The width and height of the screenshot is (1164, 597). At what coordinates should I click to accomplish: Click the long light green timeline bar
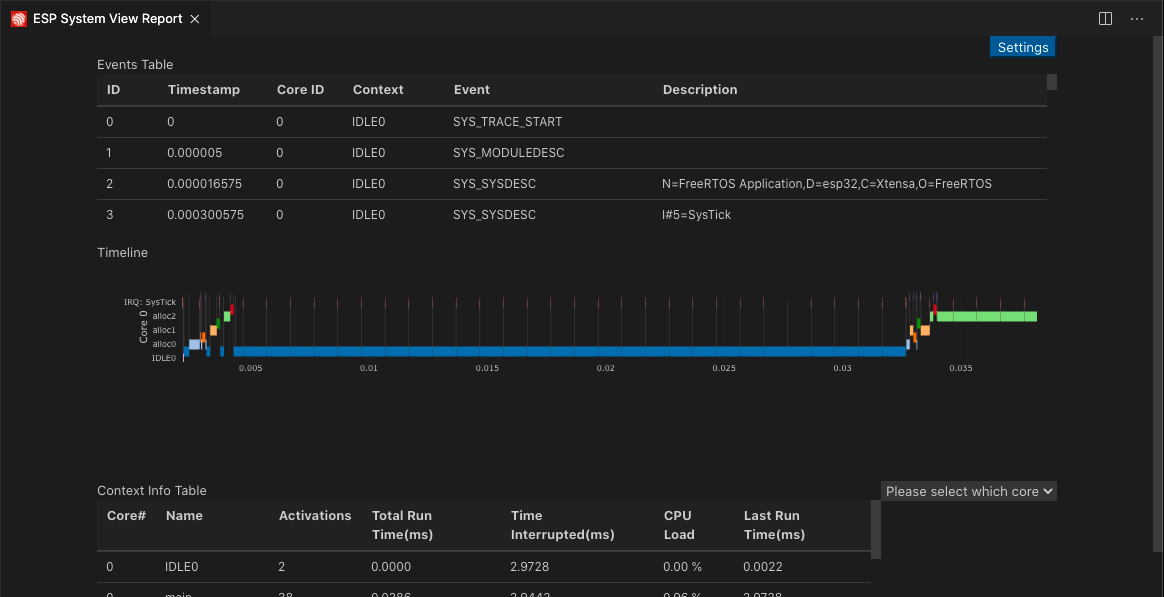tap(986, 316)
